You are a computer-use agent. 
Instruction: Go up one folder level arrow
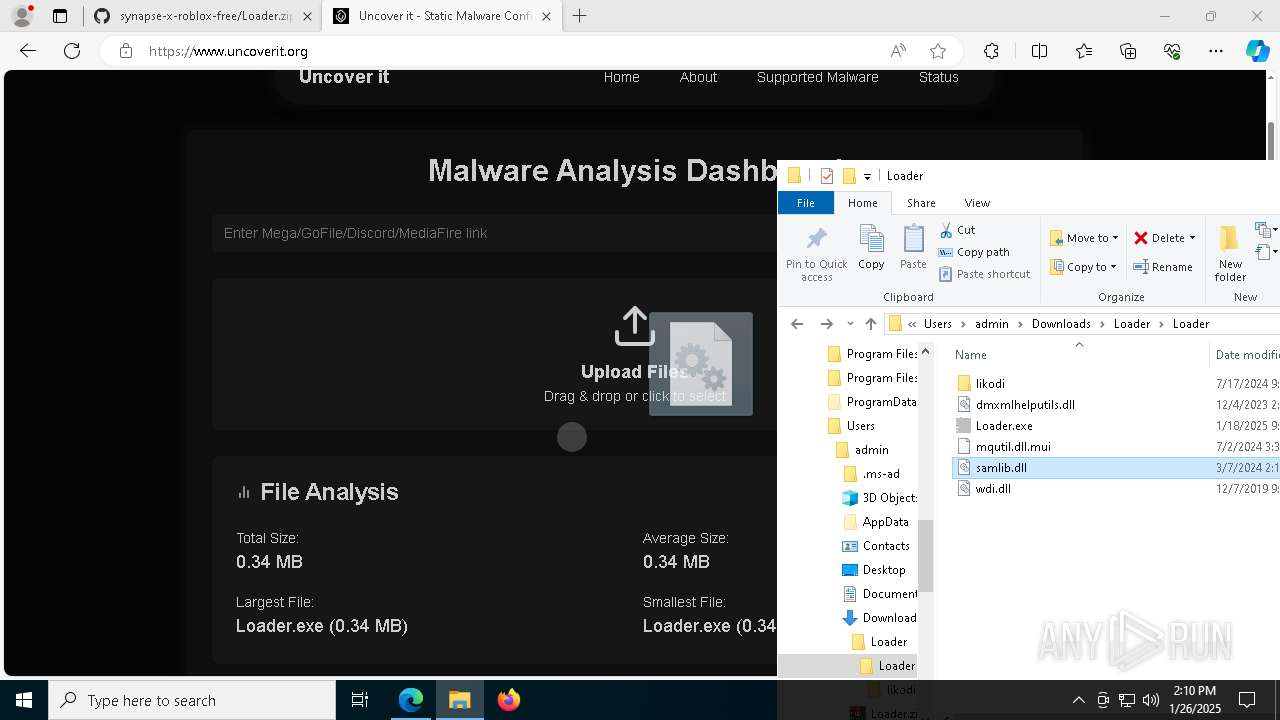871,324
